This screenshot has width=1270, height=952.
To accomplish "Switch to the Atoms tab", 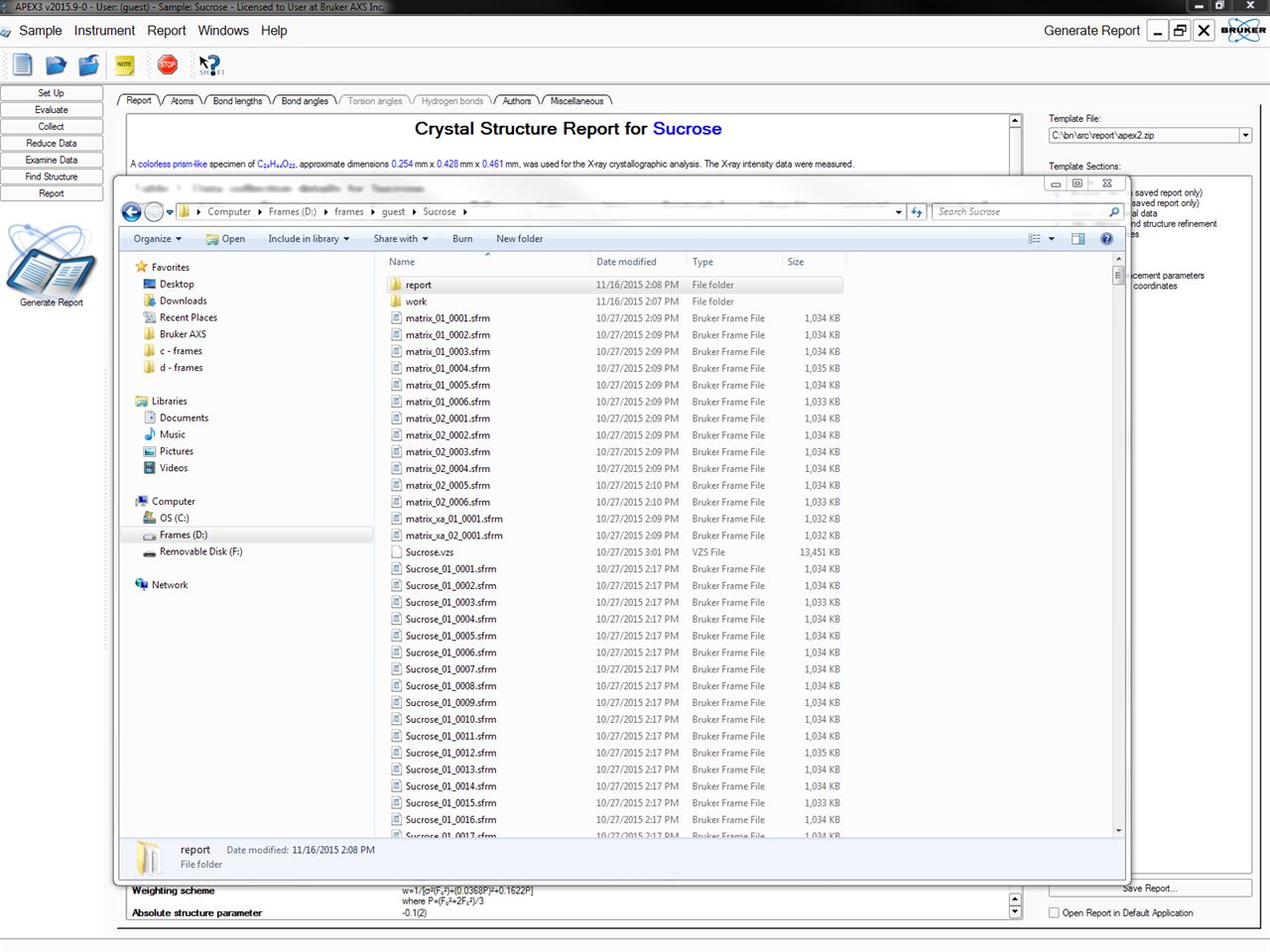I will click(x=183, y=101).
